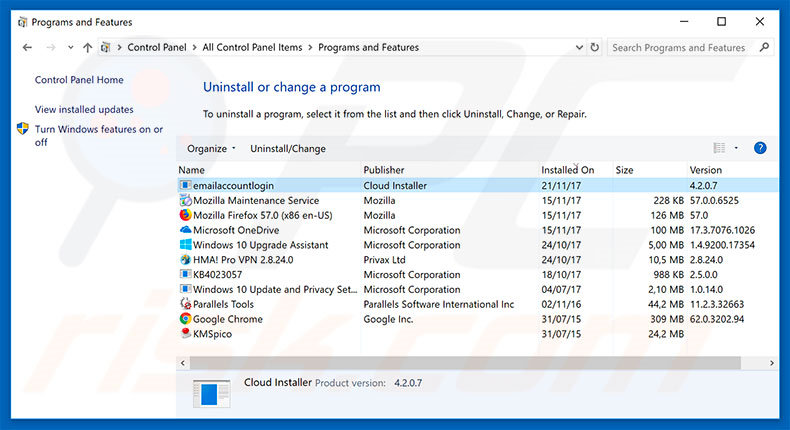Select the HMA! Pro VPN icon
The image size is (790, 430).
coord(185,260)
